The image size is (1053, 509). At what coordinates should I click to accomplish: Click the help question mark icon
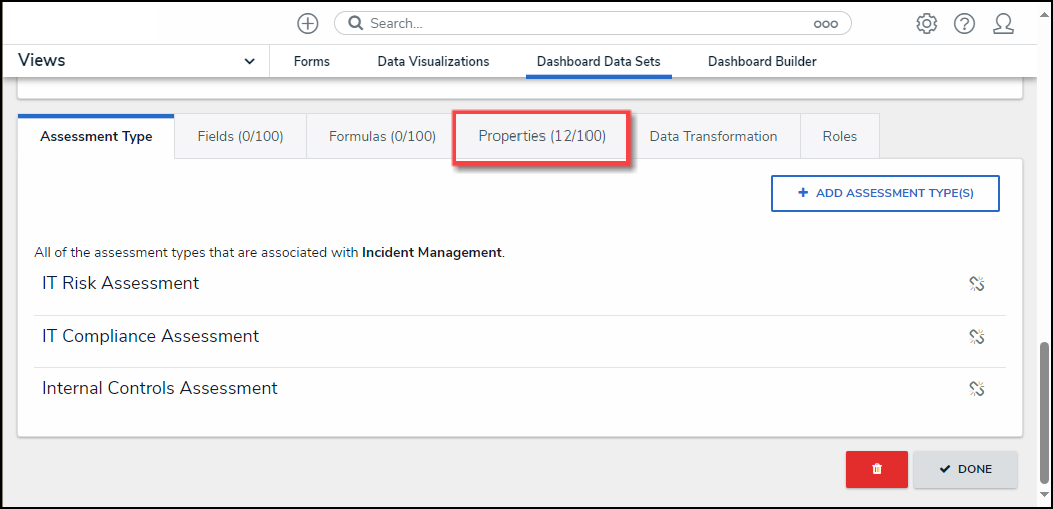(x=964, y=23)
